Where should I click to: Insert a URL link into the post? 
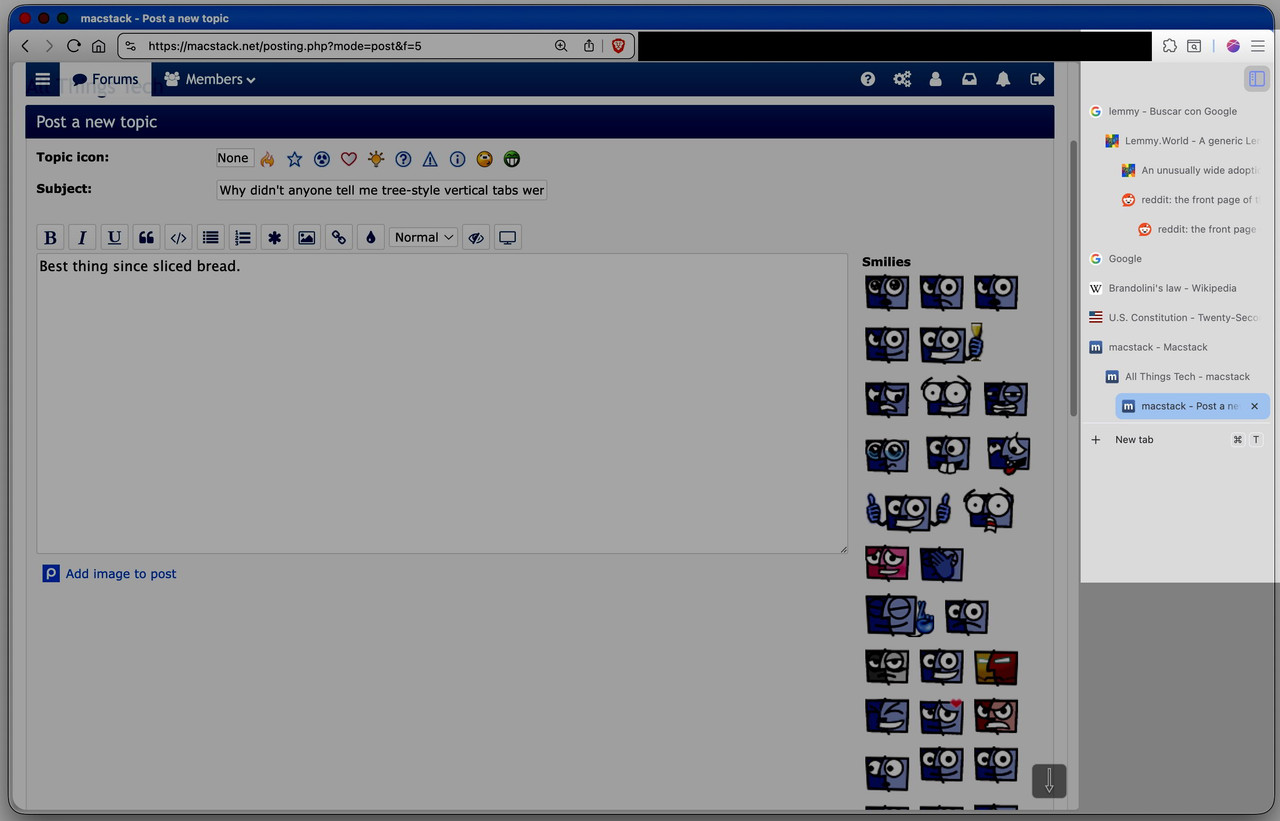pos(338,237)
